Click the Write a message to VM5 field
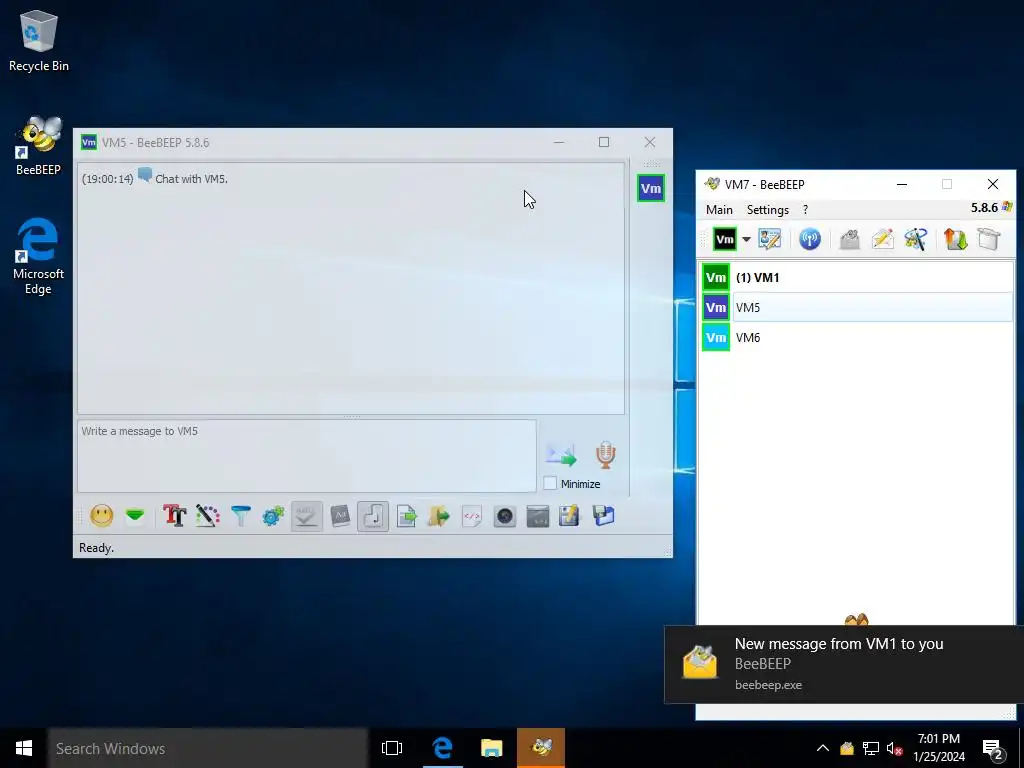This screenshot has height=768, width=1024. click(307, 456)
